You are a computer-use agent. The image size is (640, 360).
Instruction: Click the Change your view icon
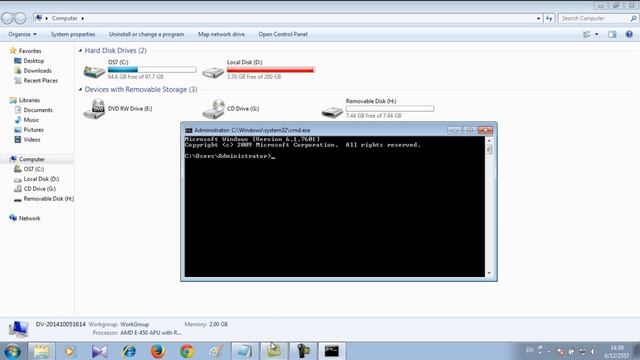(x=587, y=34)
